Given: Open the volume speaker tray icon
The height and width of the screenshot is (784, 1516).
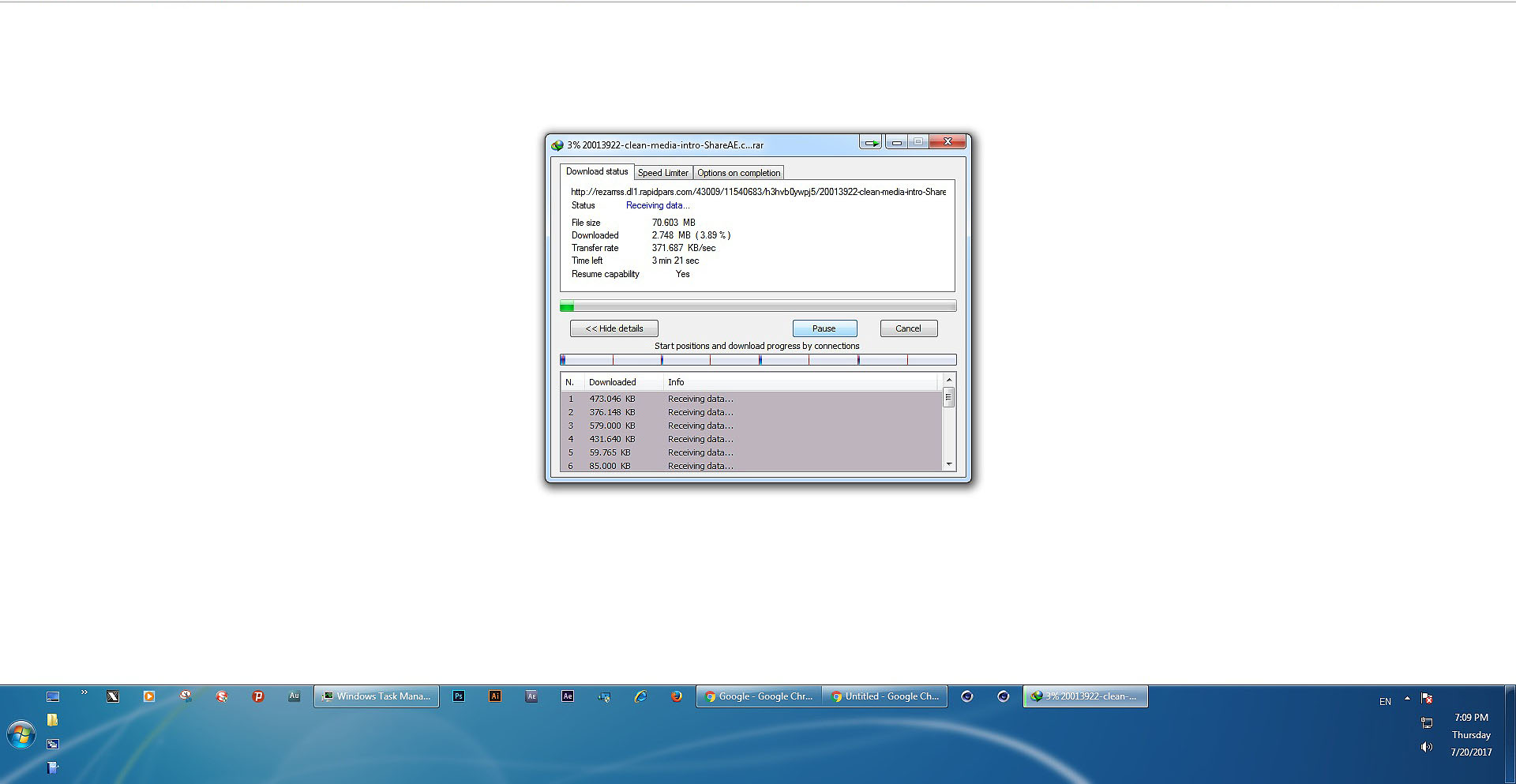Looking at the screenshot, I should pyautogui.click(x=1427, y=747).
